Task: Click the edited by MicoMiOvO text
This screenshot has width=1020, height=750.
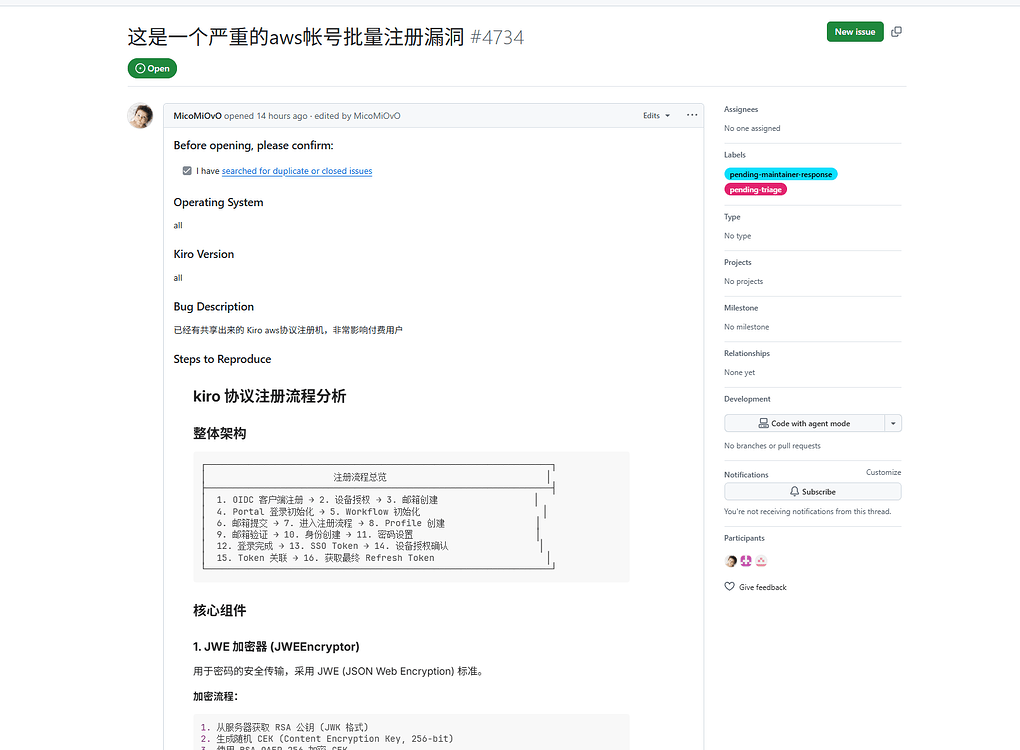Action: 357,116
